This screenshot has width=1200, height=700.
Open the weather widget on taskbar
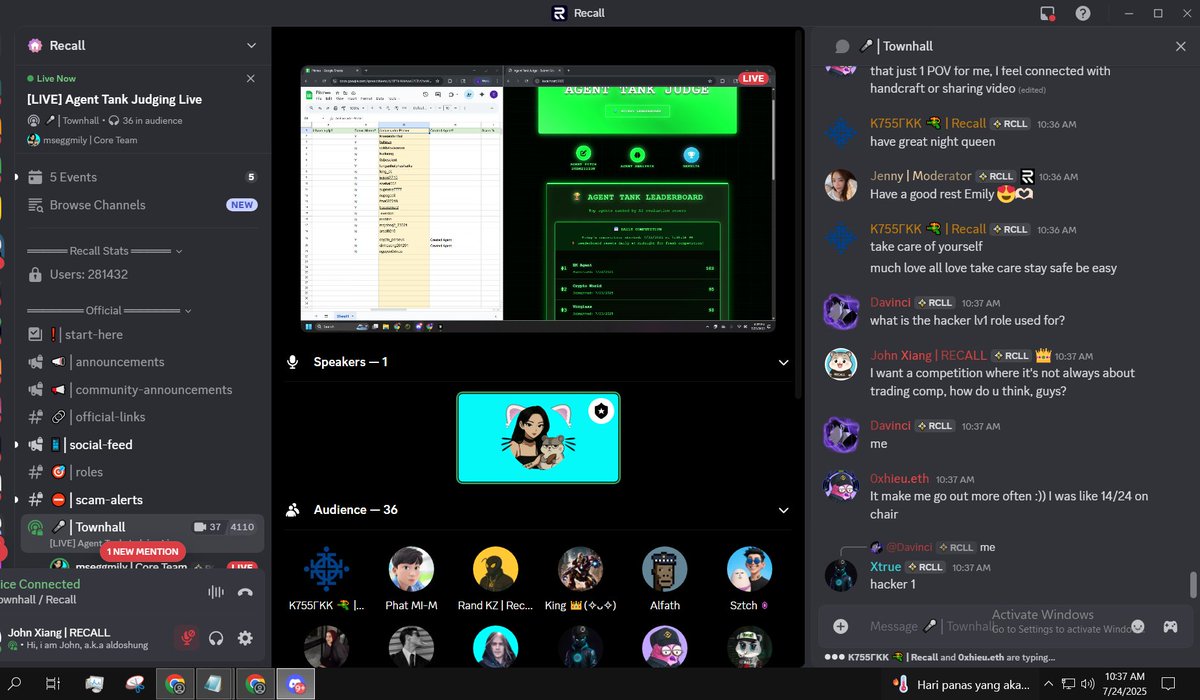[x=962, y=684]
